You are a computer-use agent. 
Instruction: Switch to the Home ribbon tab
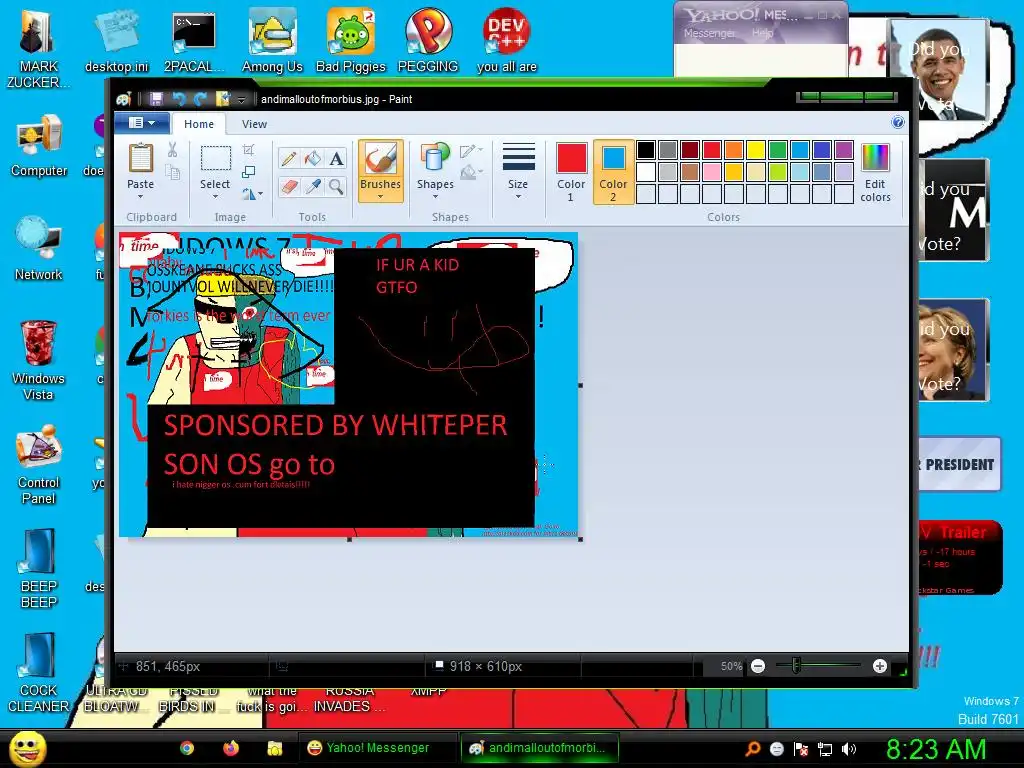coord(199,124)
